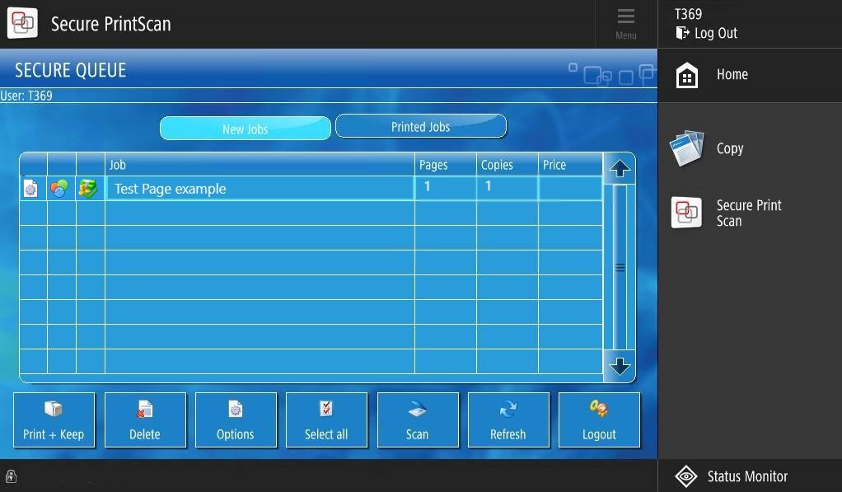Click the User: T369 label
Screen dimensions: 842x492
point(26,96)
